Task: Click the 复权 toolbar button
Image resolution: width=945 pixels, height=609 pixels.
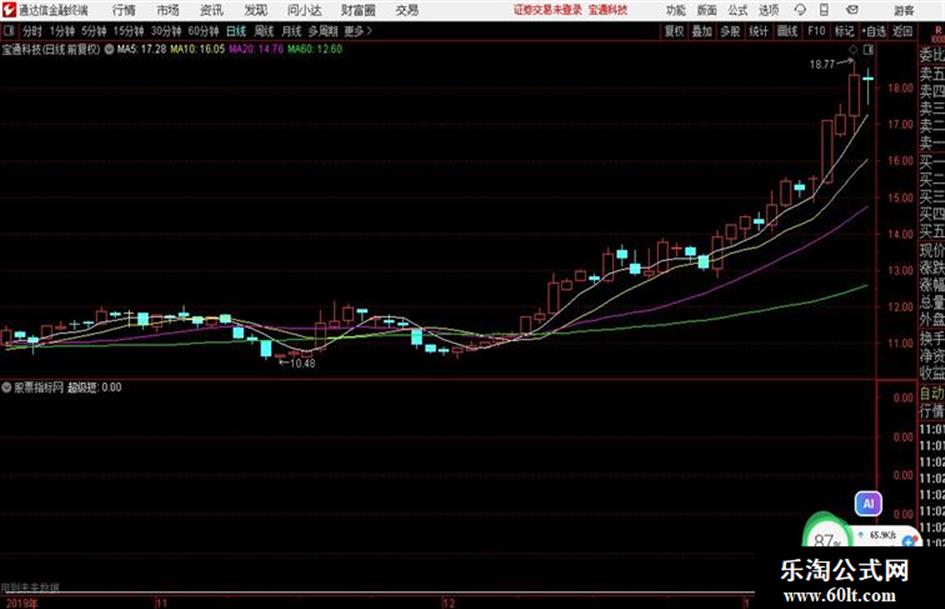Action: click(x=674, y=31)
